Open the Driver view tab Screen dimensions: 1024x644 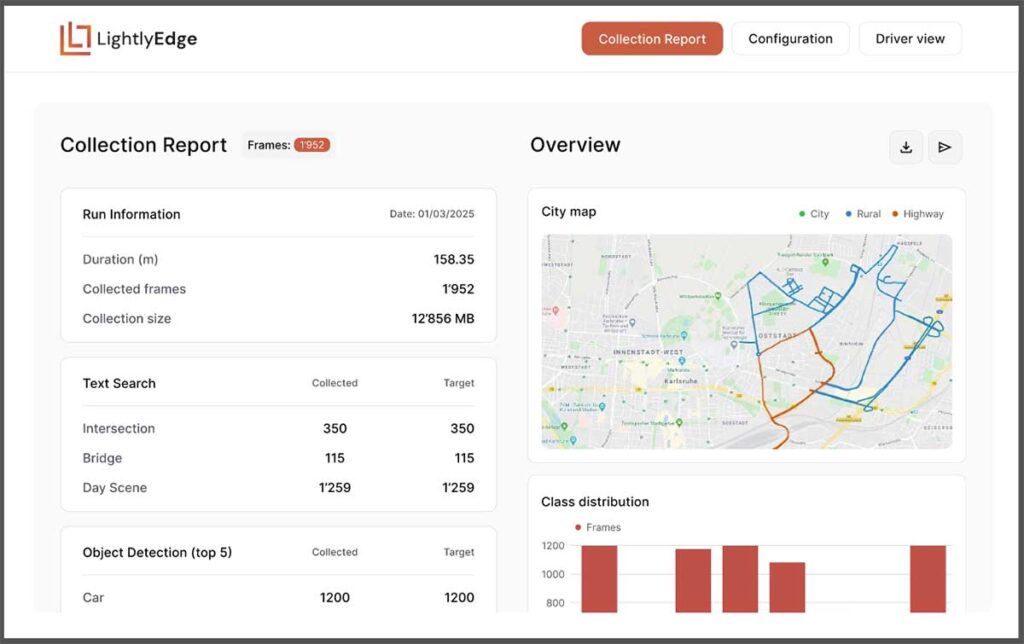click(x=910, y=39)
